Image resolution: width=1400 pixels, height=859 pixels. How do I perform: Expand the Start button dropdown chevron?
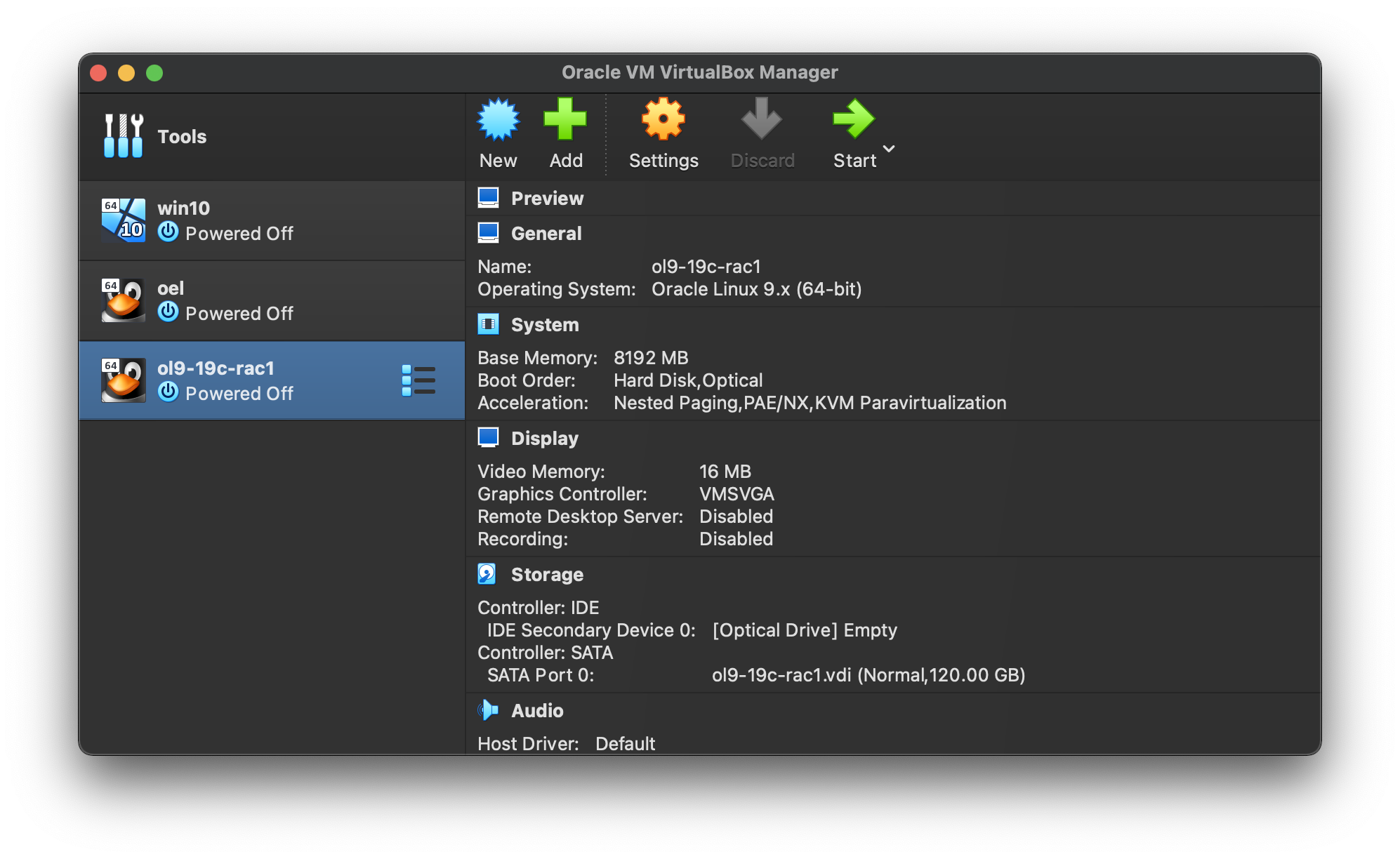point(889,149)
